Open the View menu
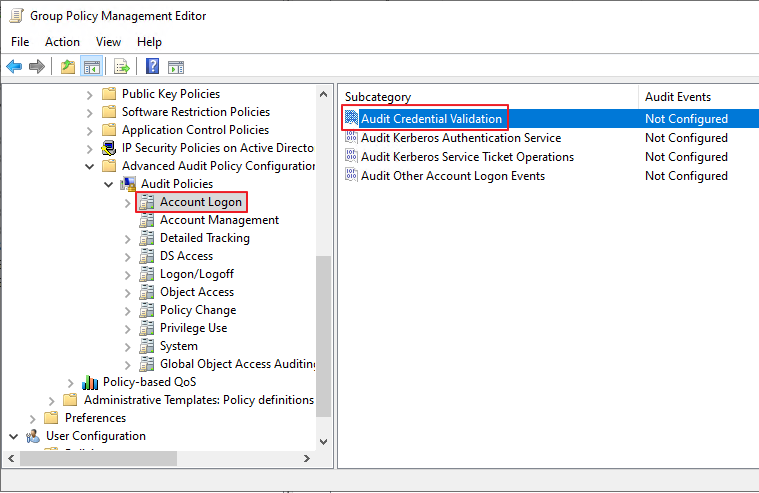Image resolution: width=759 pixels, height=493 pixels. point(108,42)
